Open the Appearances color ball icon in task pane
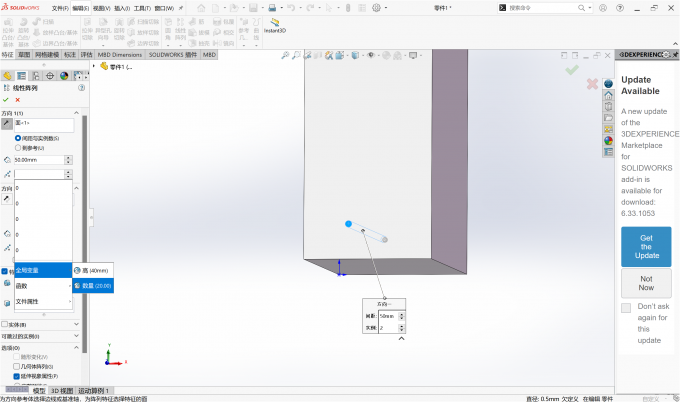Image resolution: width=680 pixels, height=402 pixels. [608, 141]
